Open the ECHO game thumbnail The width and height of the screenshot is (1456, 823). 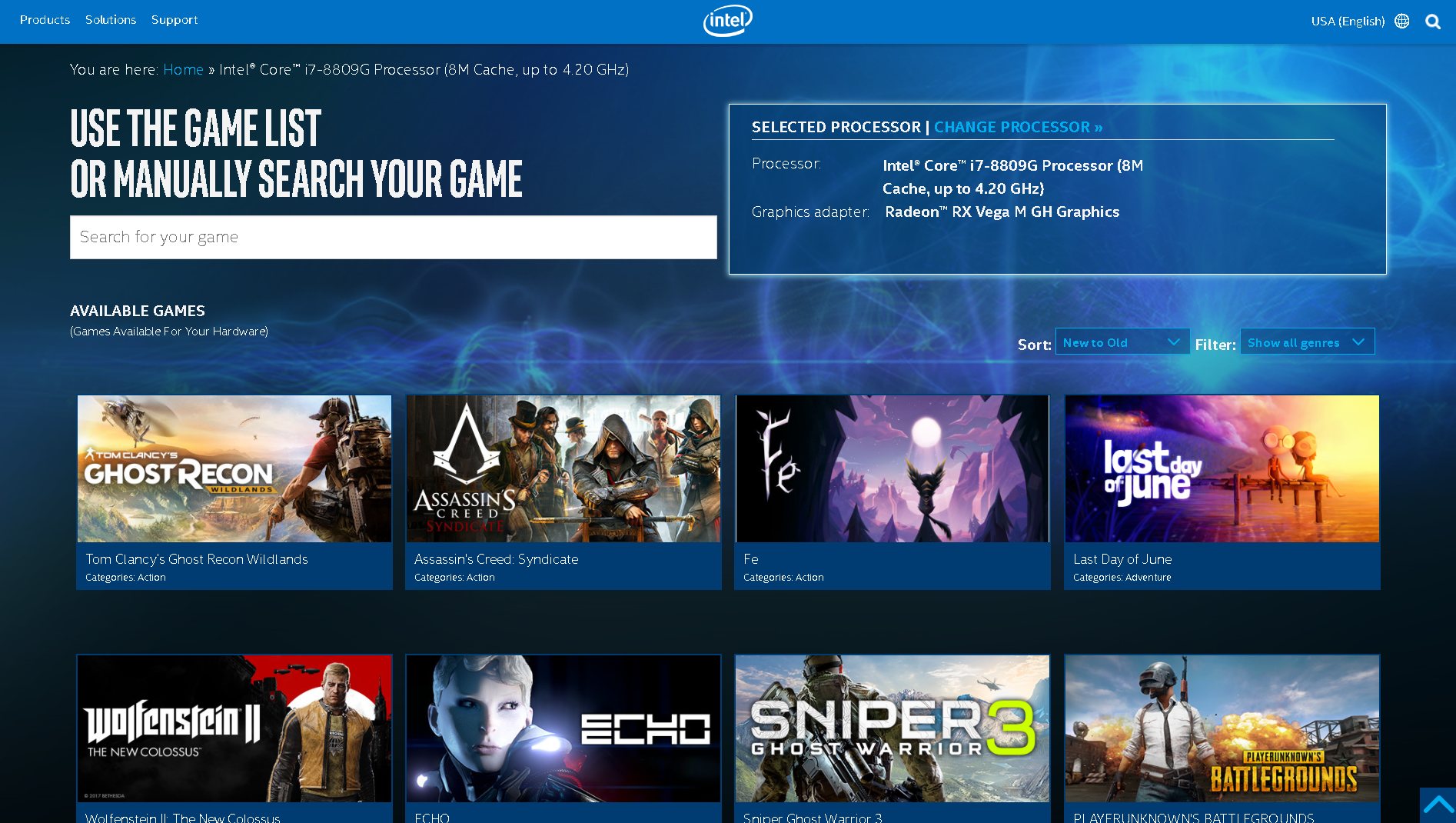[x=563, y=728]
